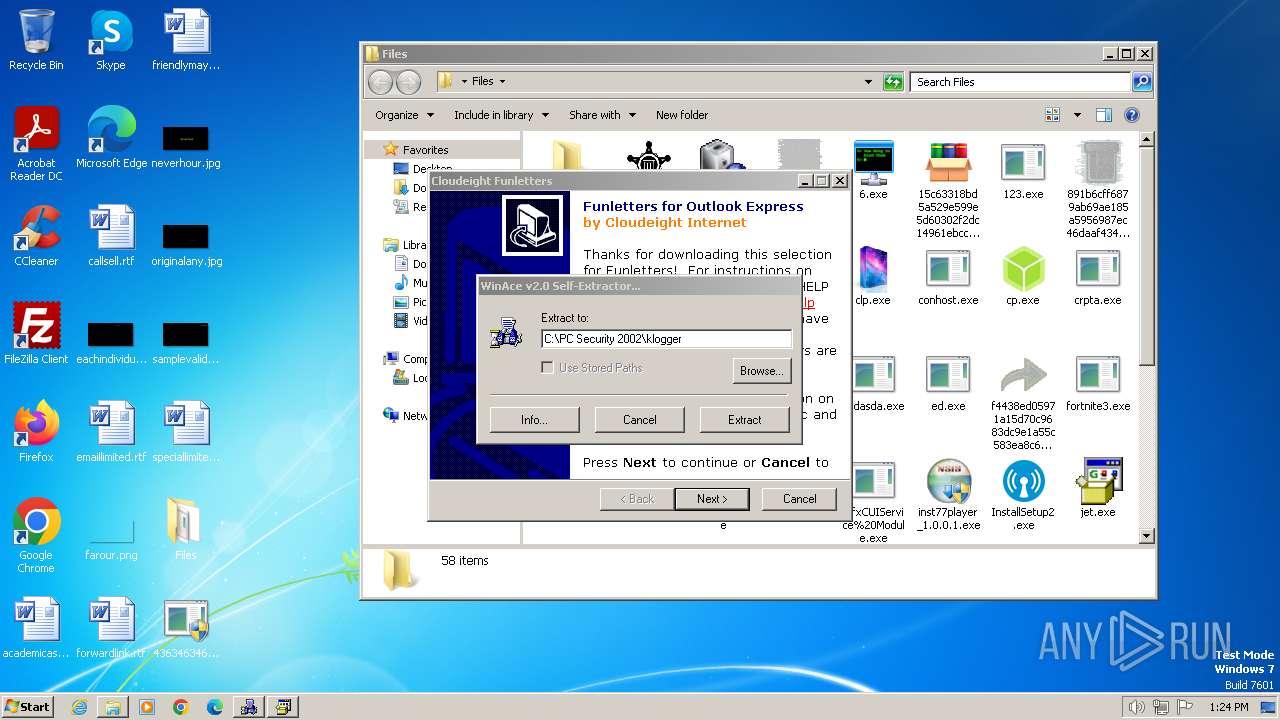Select neverhour.jpg on the desktop
The image size is (1280, 720).
[x=186, y=145]
